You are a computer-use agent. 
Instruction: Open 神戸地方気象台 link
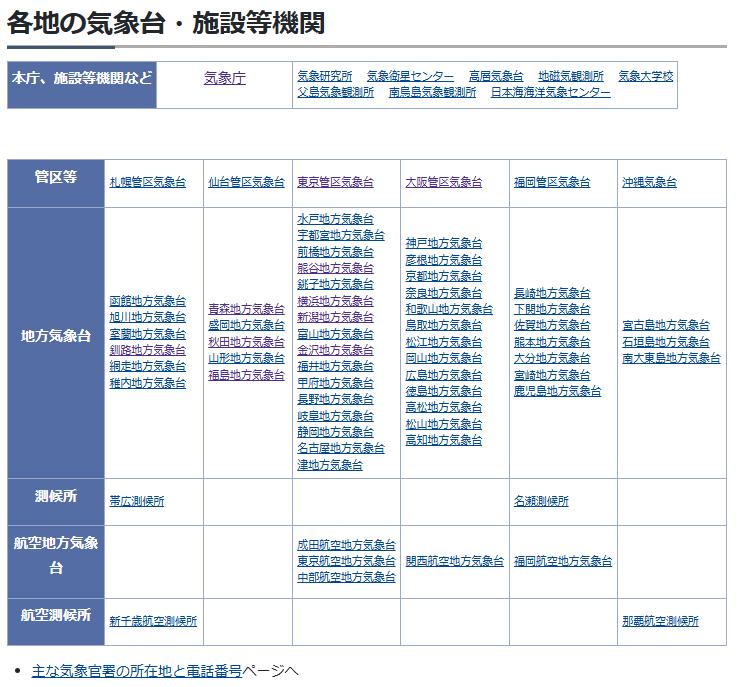click(x=444, y=244)
